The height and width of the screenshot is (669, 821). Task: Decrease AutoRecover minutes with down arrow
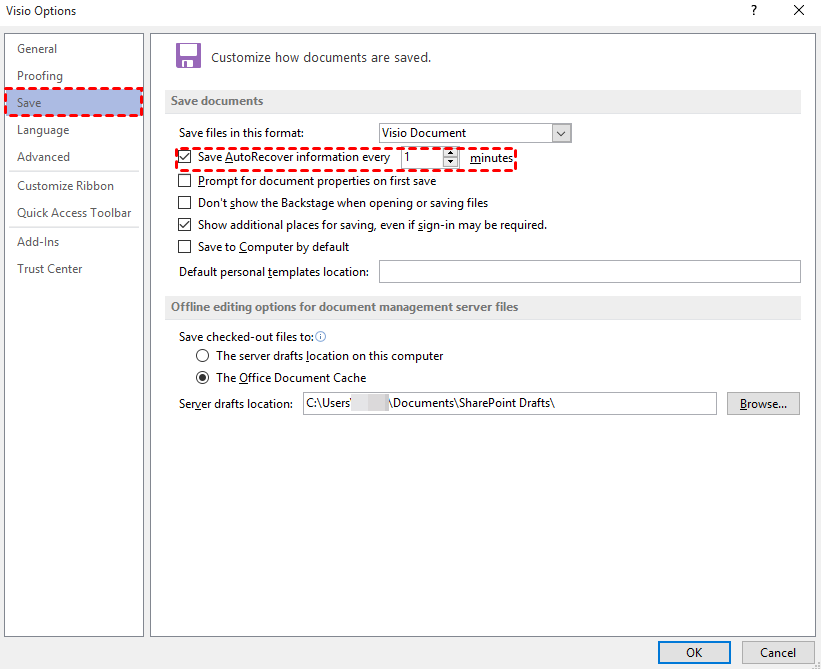point(450,162)
